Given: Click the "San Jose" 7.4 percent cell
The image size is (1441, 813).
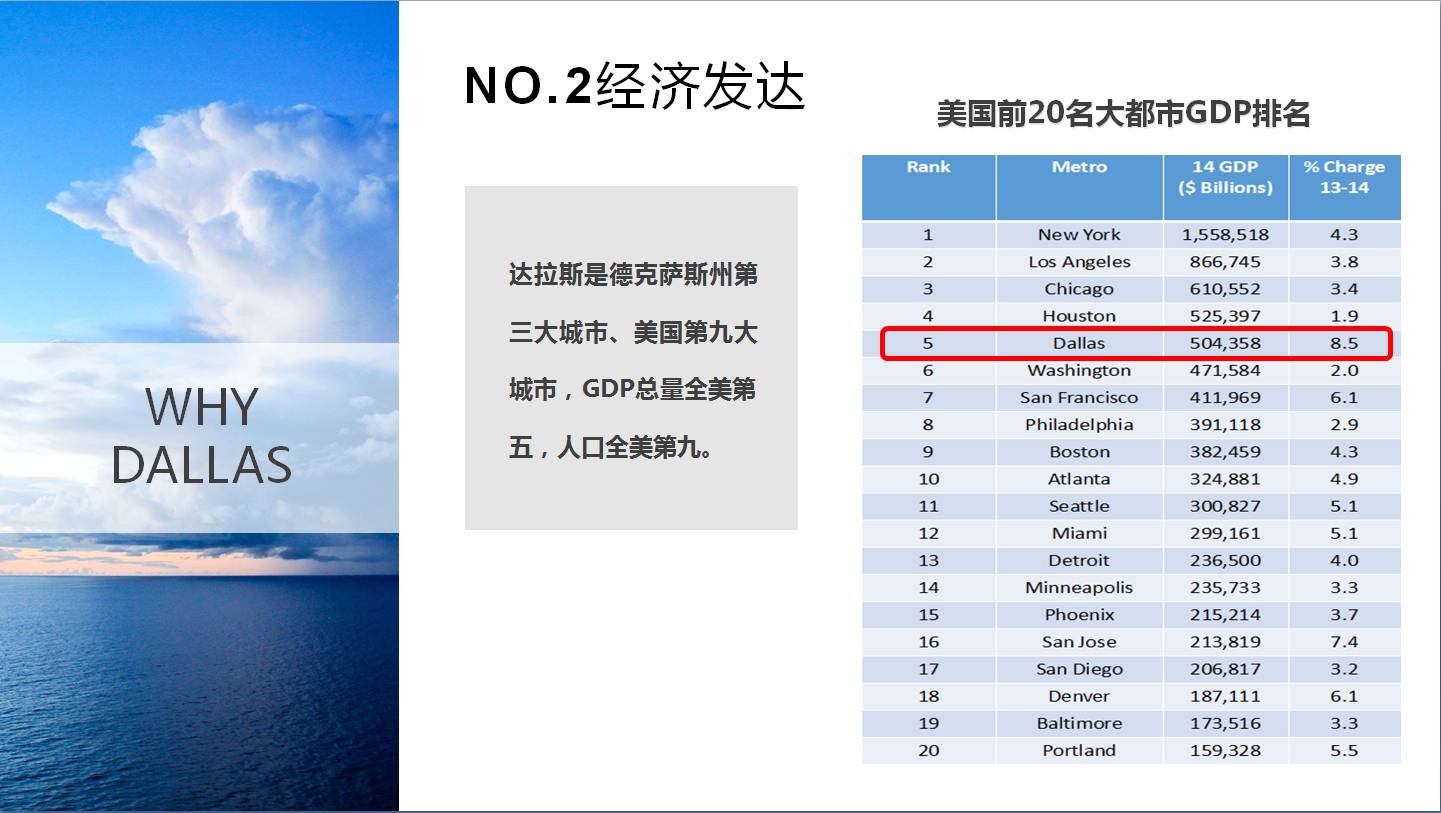Looking at the screenshot, I should [1344, 642].
